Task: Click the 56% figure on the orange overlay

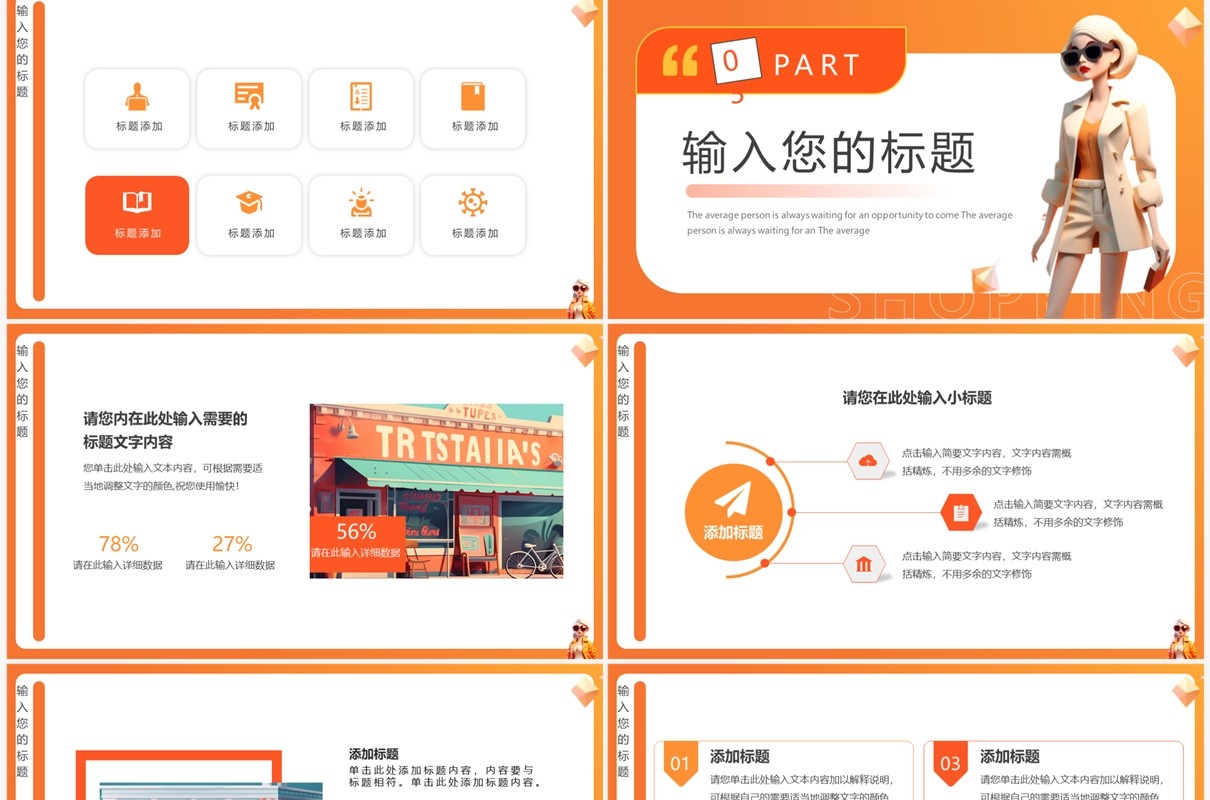Action: pos(356,531)
